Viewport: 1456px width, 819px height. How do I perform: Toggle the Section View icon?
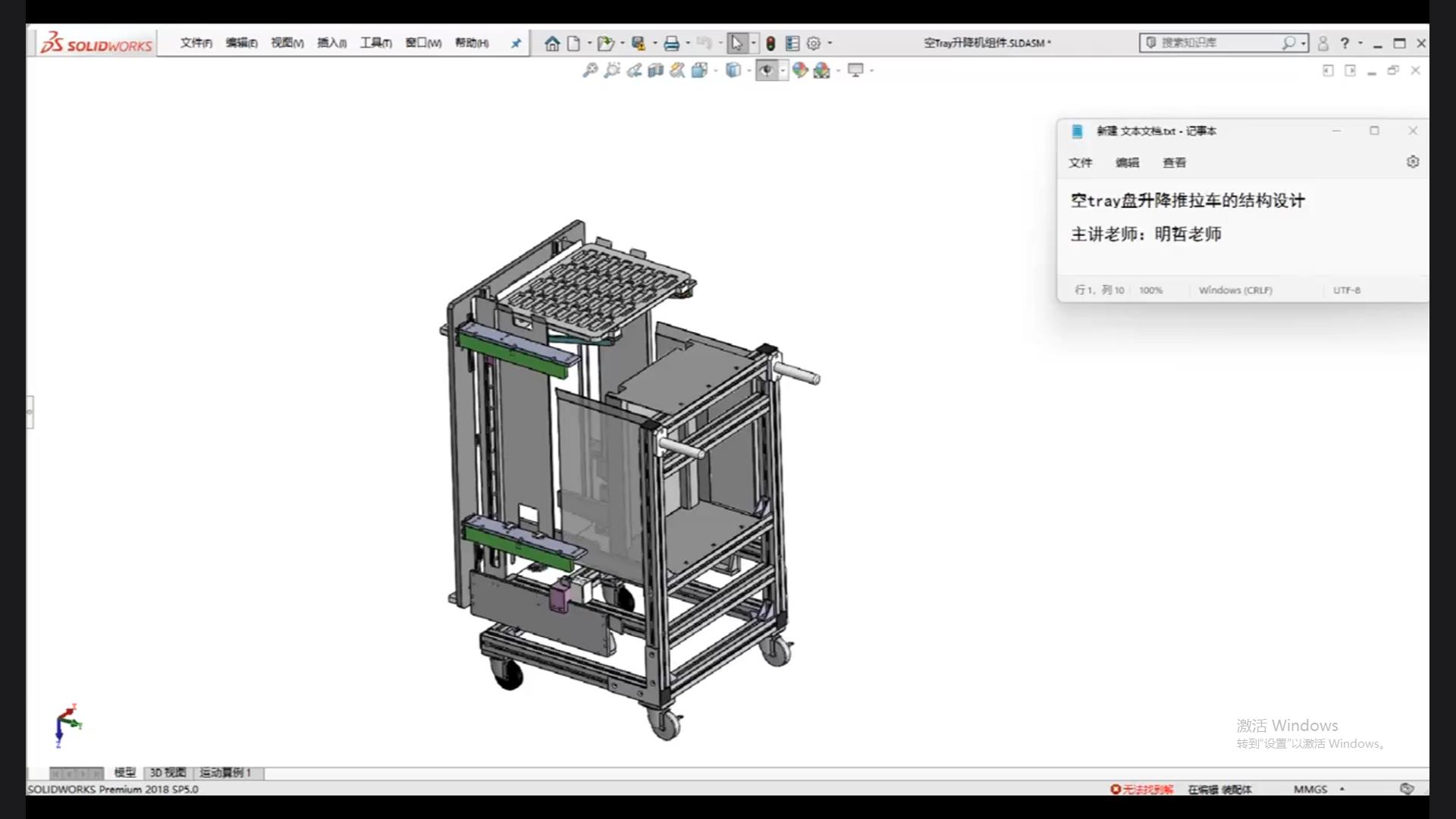point(656,71)
